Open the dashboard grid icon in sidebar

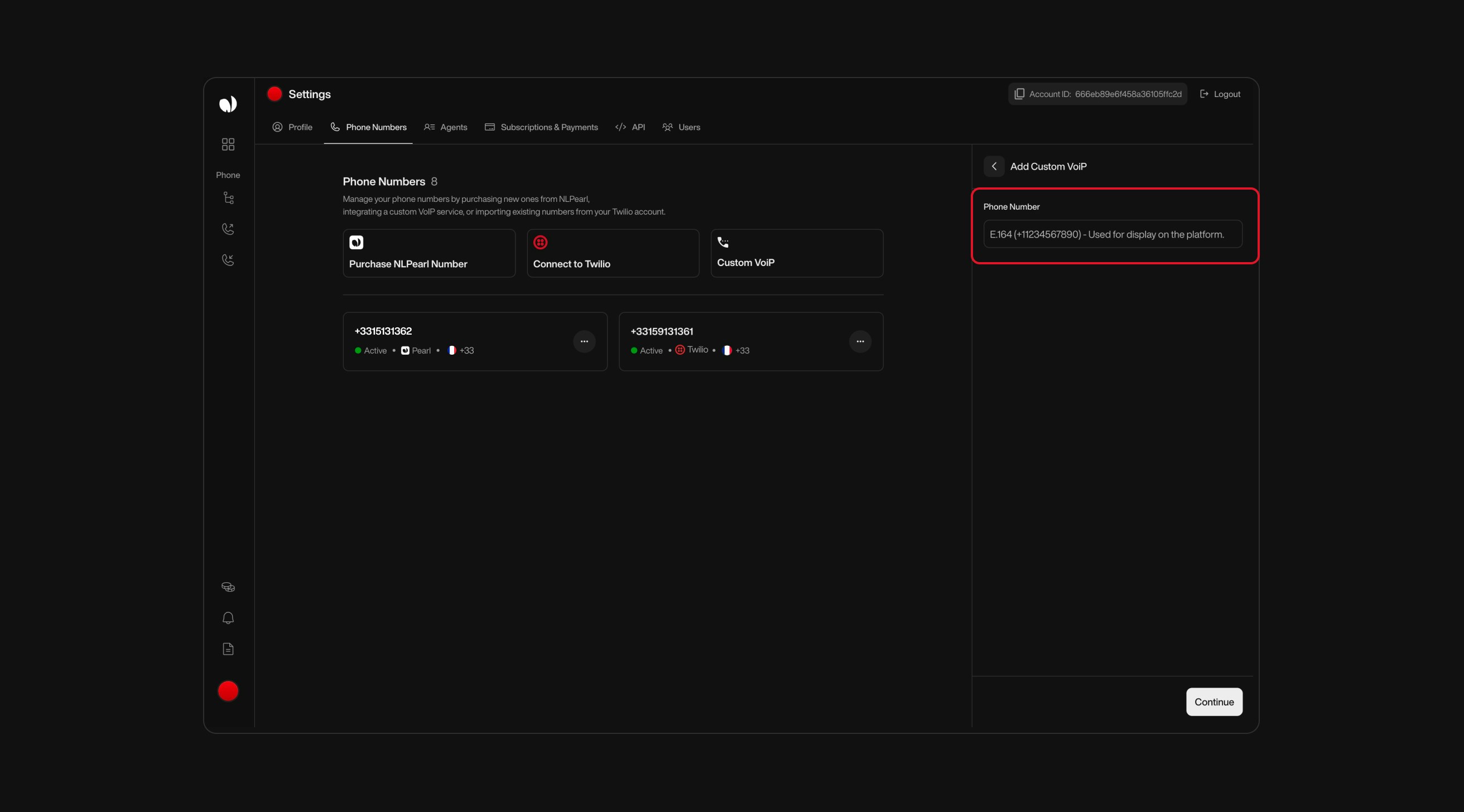pyautogui.click(x=228, y=144)
